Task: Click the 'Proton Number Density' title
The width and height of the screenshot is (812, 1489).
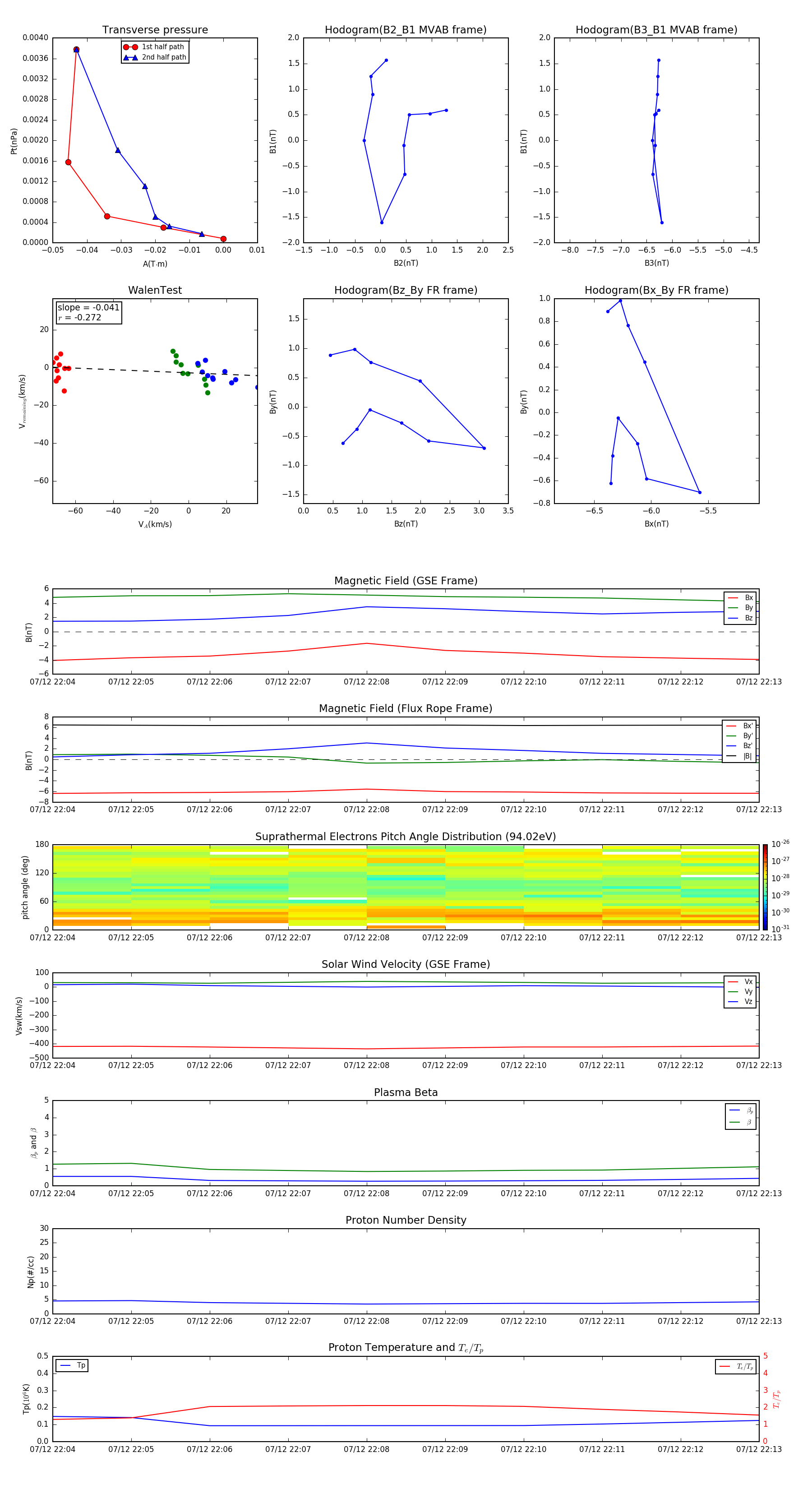Action: click(x=406, y=1220)
